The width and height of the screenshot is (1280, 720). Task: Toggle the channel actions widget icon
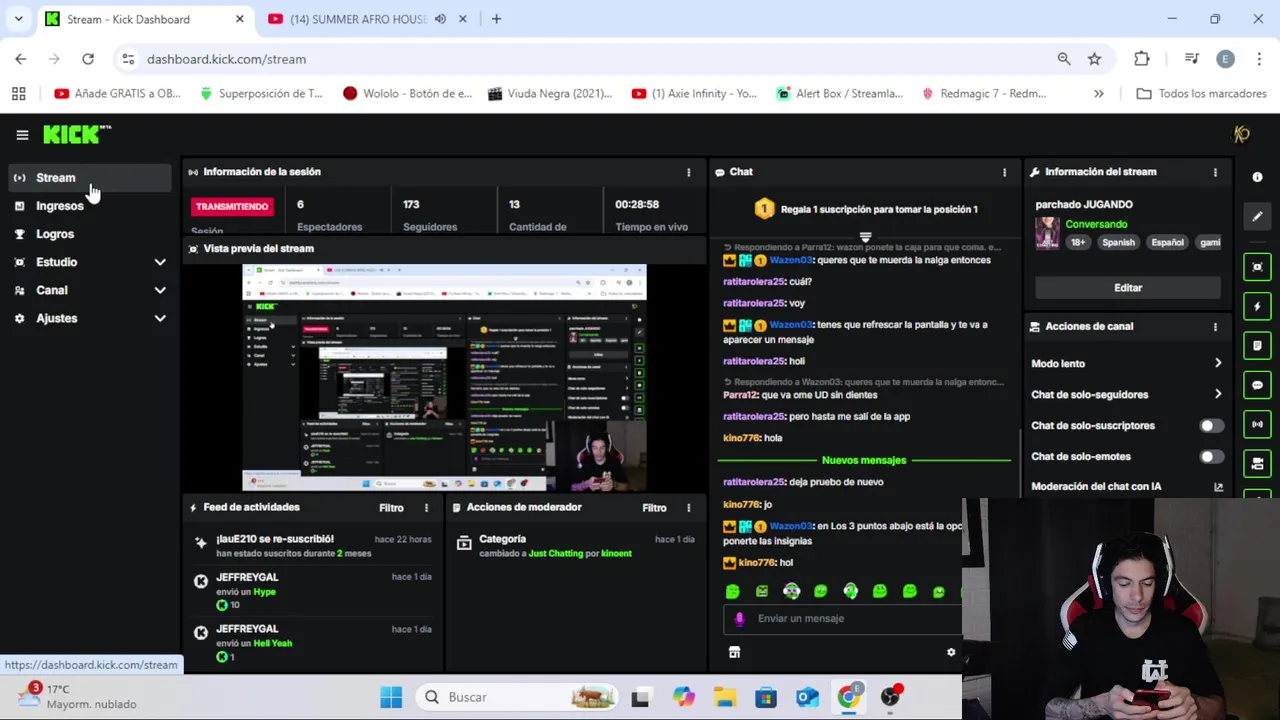[1257, 464]
